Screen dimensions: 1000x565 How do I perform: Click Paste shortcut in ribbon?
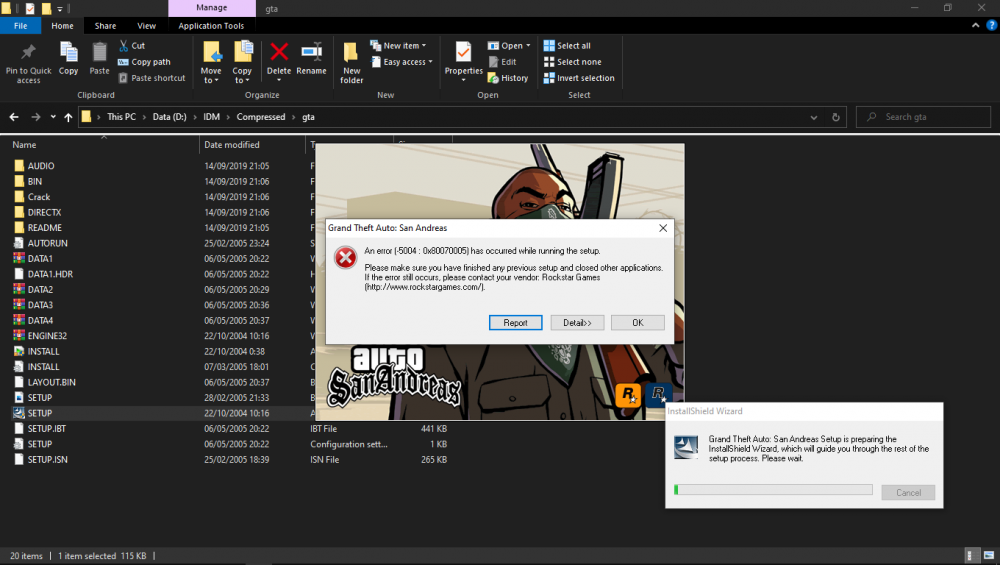pyautogui.click(x=152, y=78)
